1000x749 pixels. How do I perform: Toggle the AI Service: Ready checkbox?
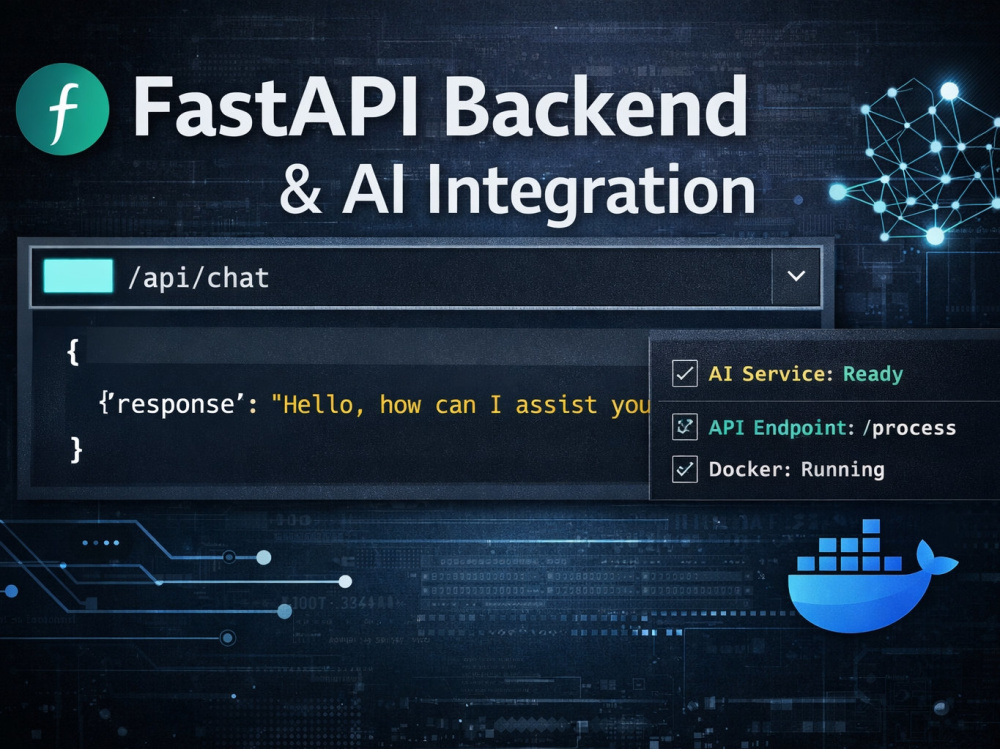(x=684, y=374)
